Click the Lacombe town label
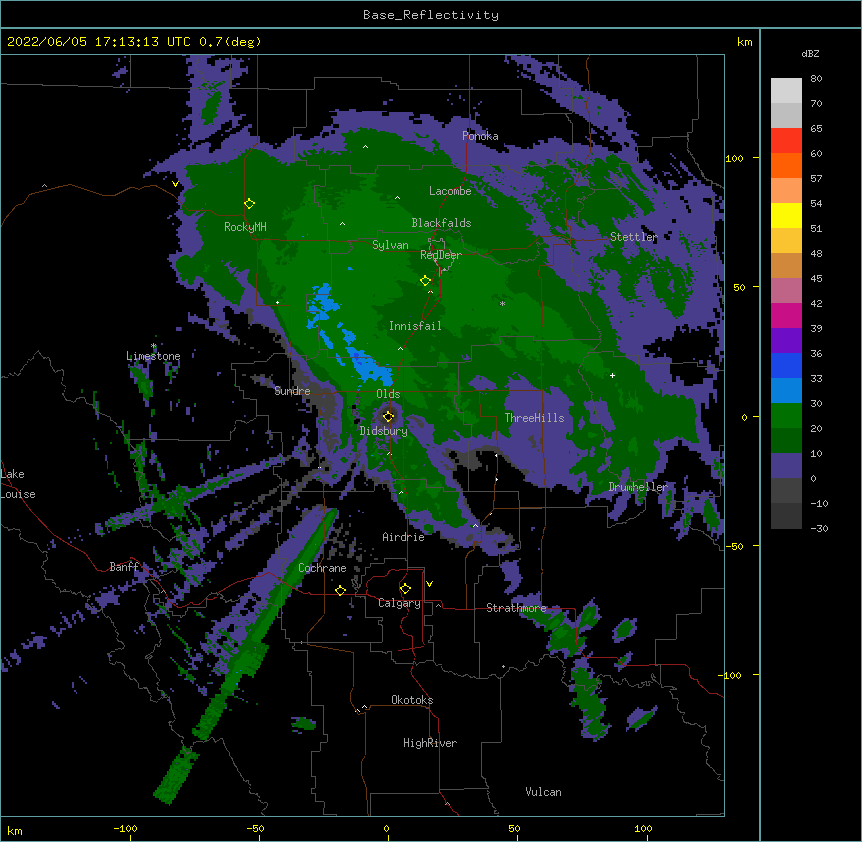Screen dimensions: 862x842 [x=450, y=191]
